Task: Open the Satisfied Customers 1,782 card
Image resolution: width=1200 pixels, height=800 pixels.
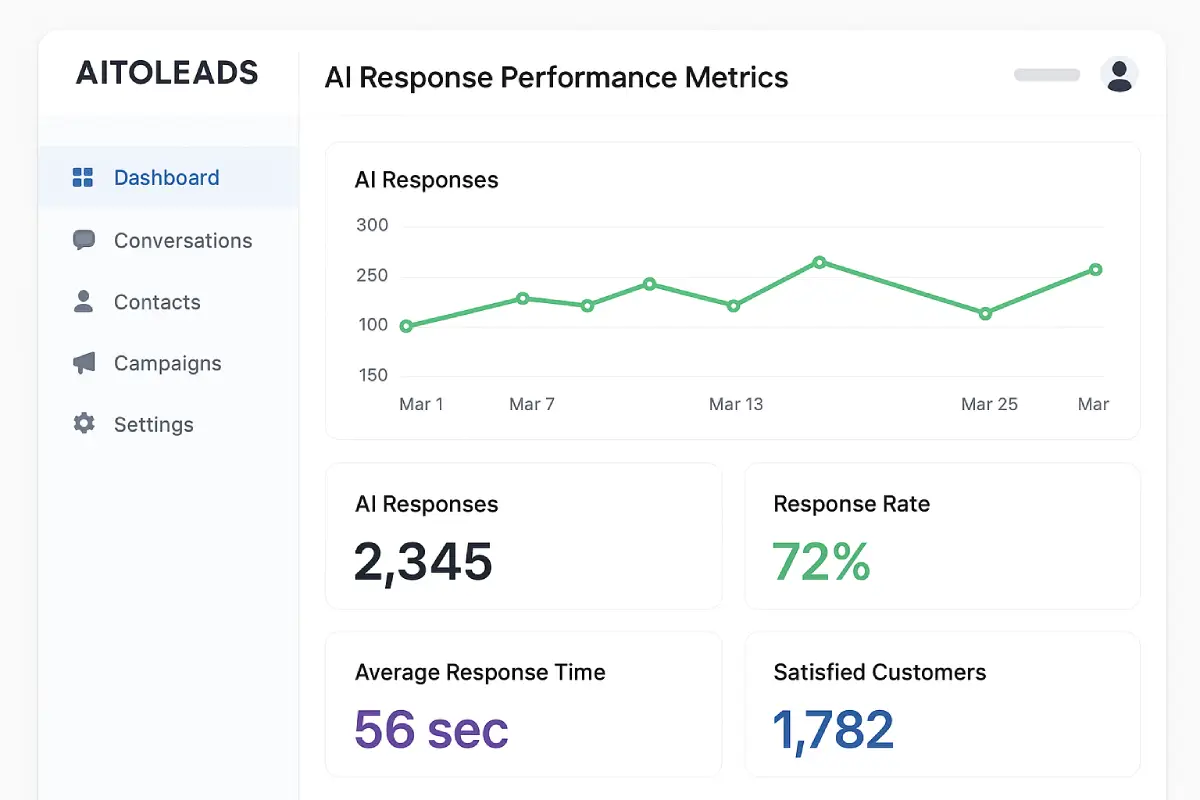Action: click(x=942, y=704)
